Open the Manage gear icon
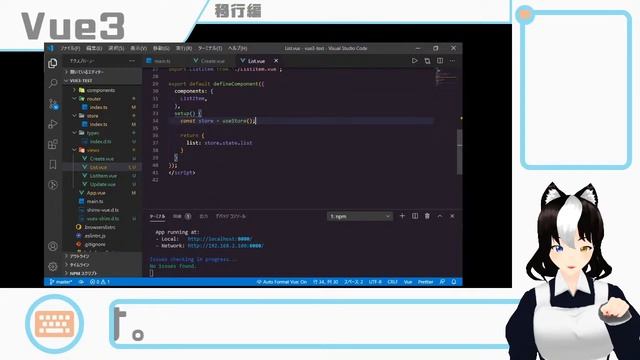 coord(53,267)
